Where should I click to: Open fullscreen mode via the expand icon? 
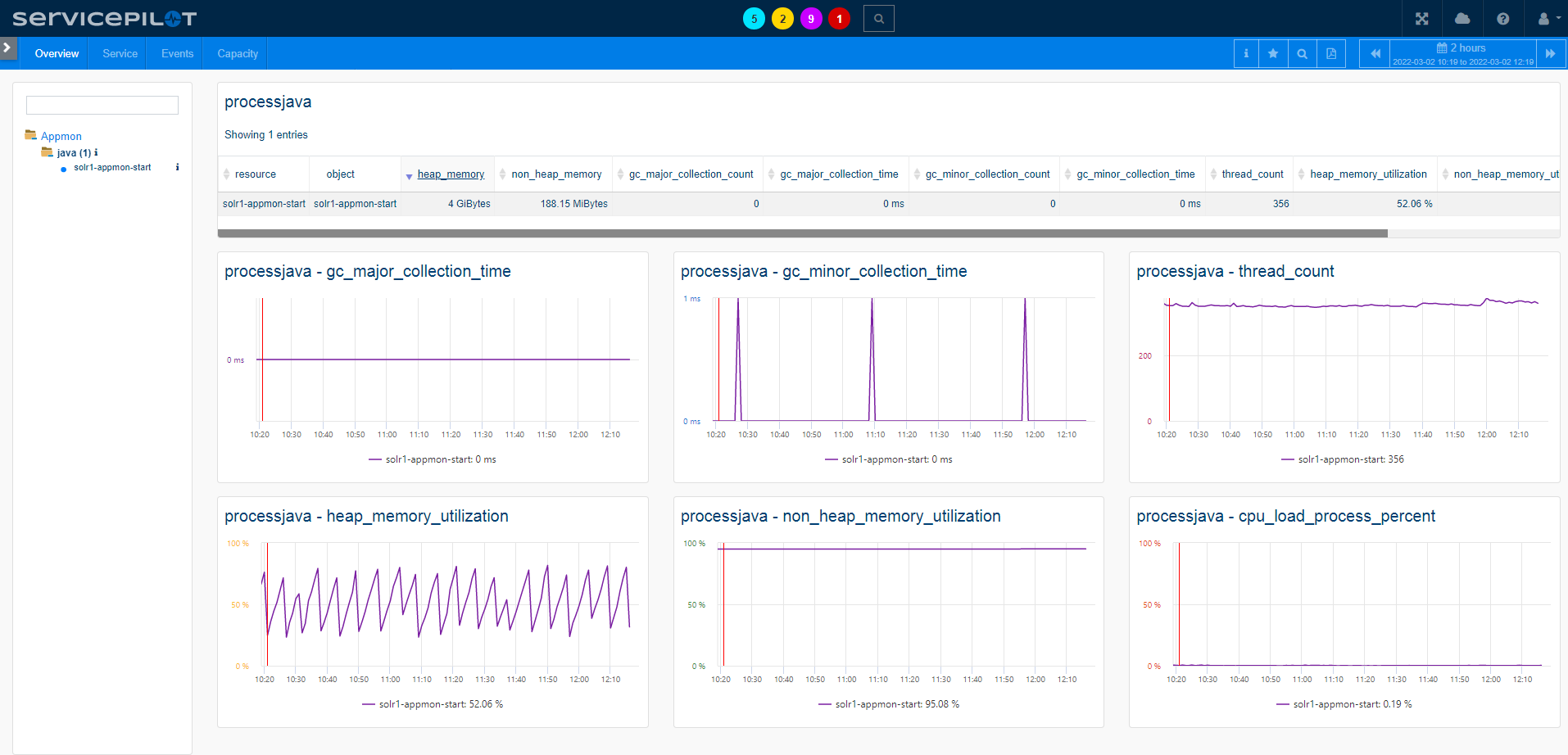pyautogui.click(x=1423, y=18)
